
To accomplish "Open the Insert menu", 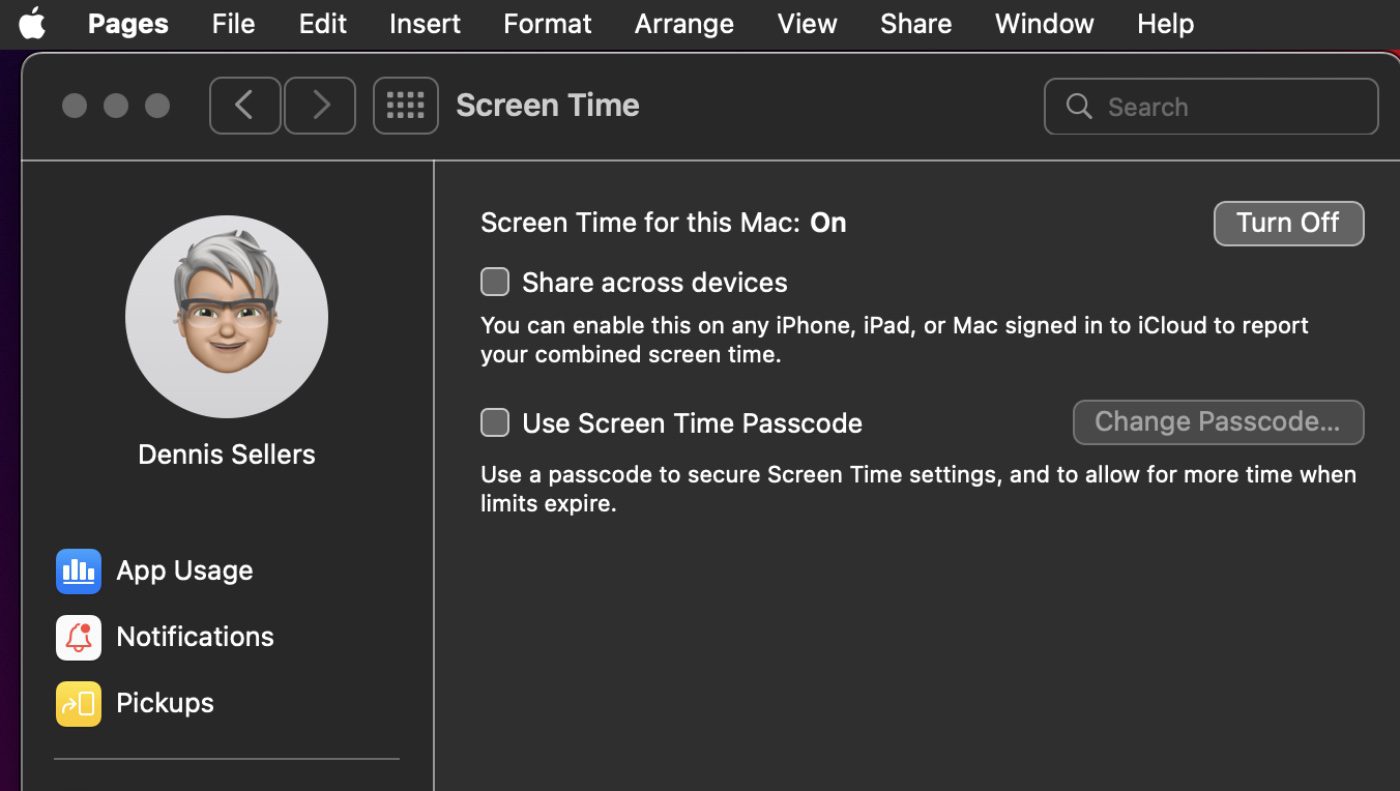I will point(425,23).
